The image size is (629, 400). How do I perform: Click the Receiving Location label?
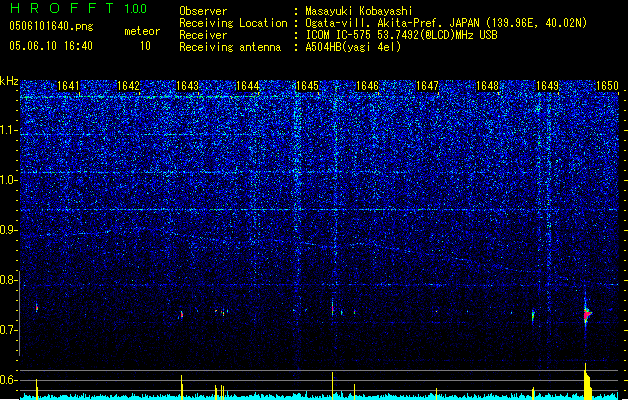pyautogui.click(x=233, y=23)
